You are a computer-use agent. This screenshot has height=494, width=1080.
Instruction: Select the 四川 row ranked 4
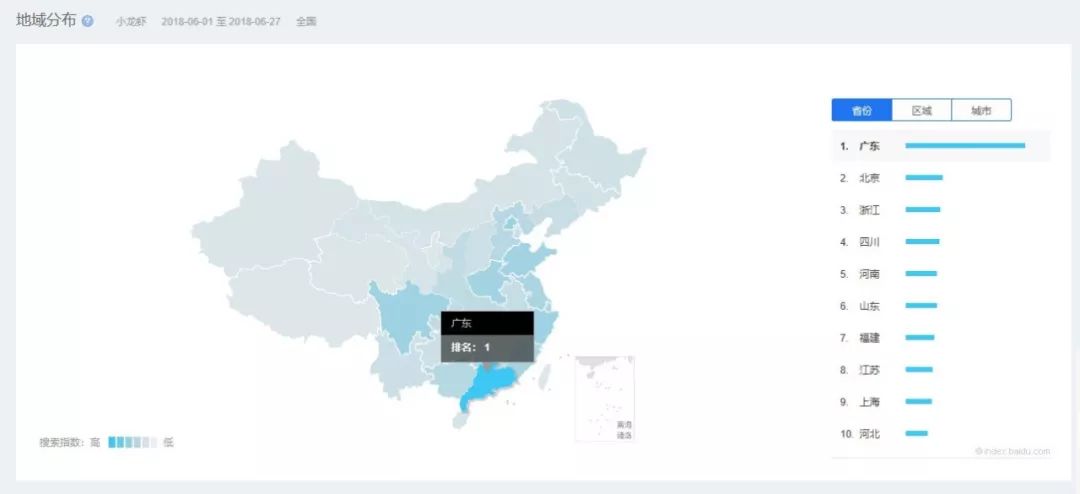click(941, 242)
